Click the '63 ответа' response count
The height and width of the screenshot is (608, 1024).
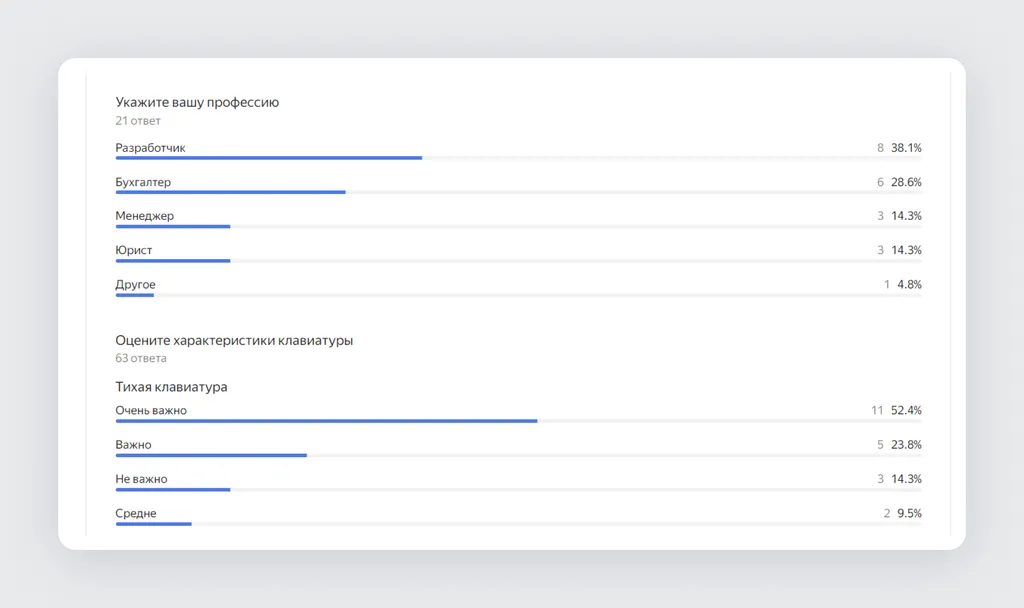pos(141,359)
